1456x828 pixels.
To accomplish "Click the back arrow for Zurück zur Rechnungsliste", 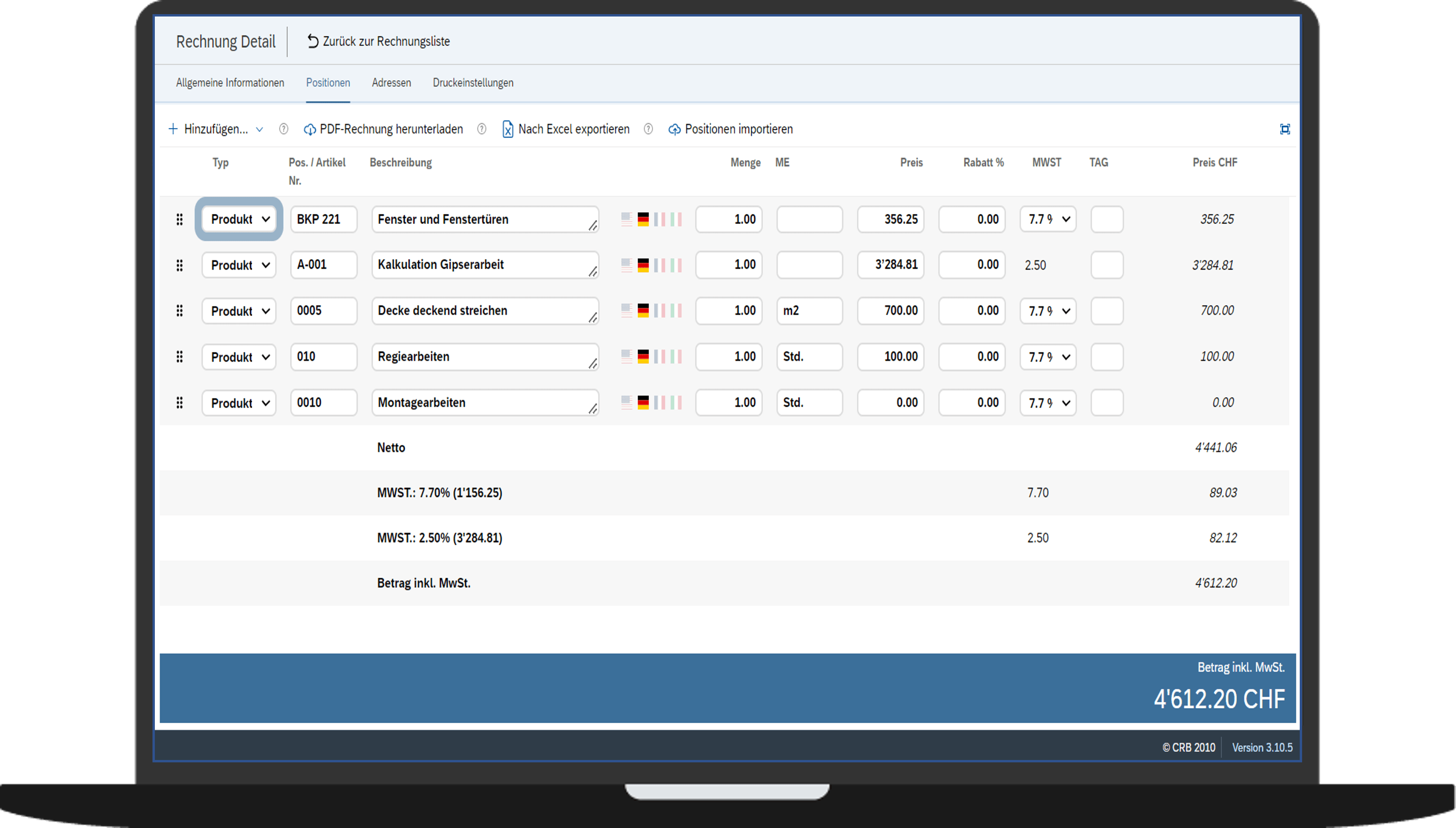I will coord(313,41).
